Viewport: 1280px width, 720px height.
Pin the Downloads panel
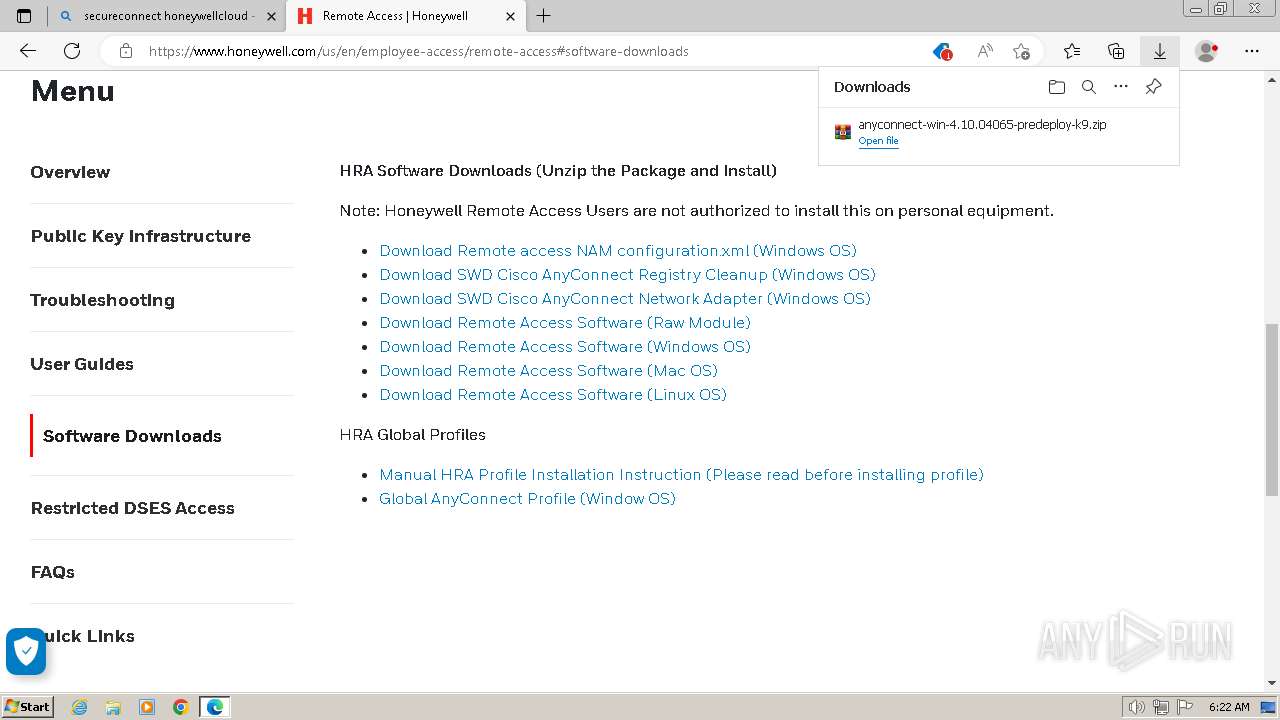(x=1153, y=87)
